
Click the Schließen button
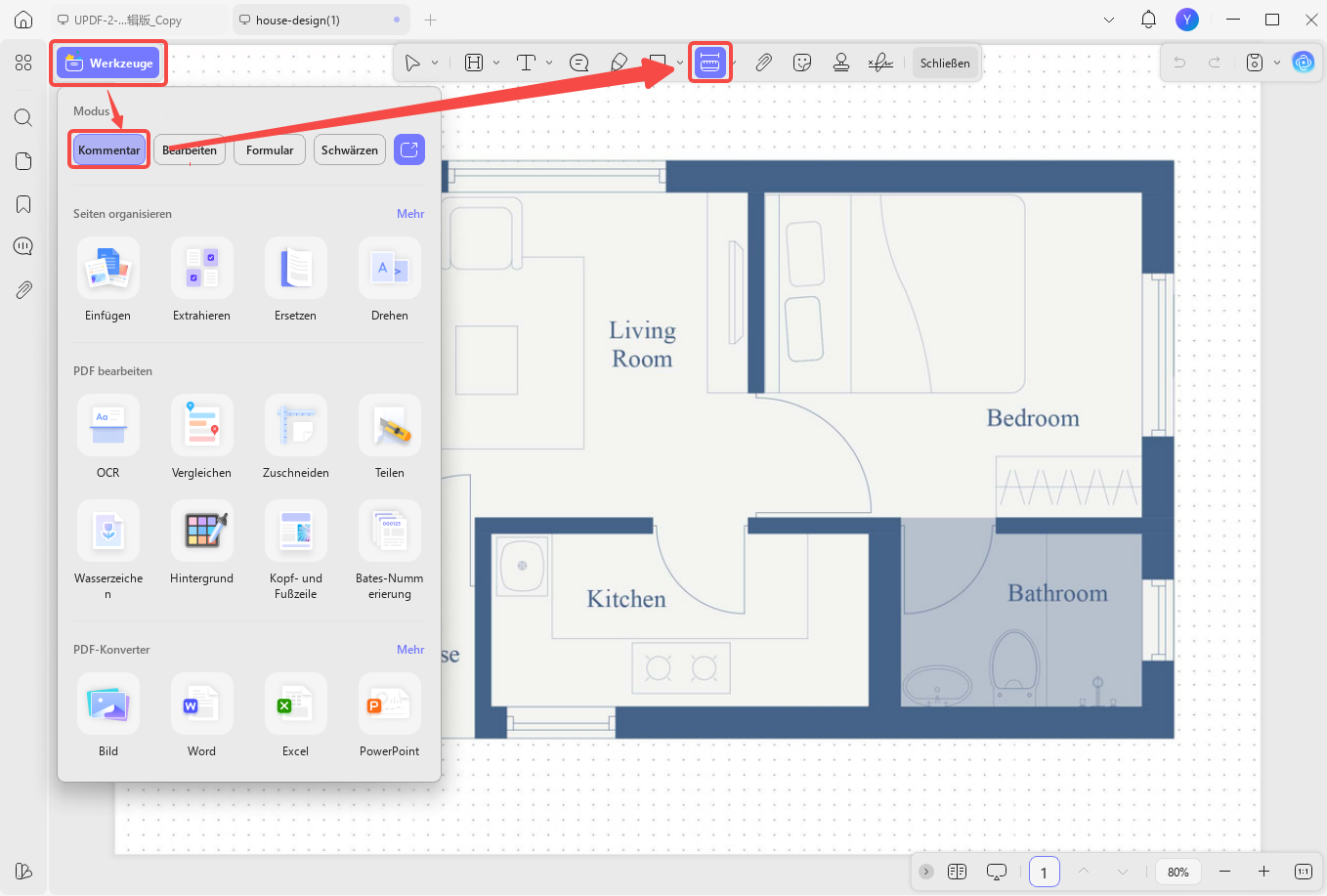point(945,63)
